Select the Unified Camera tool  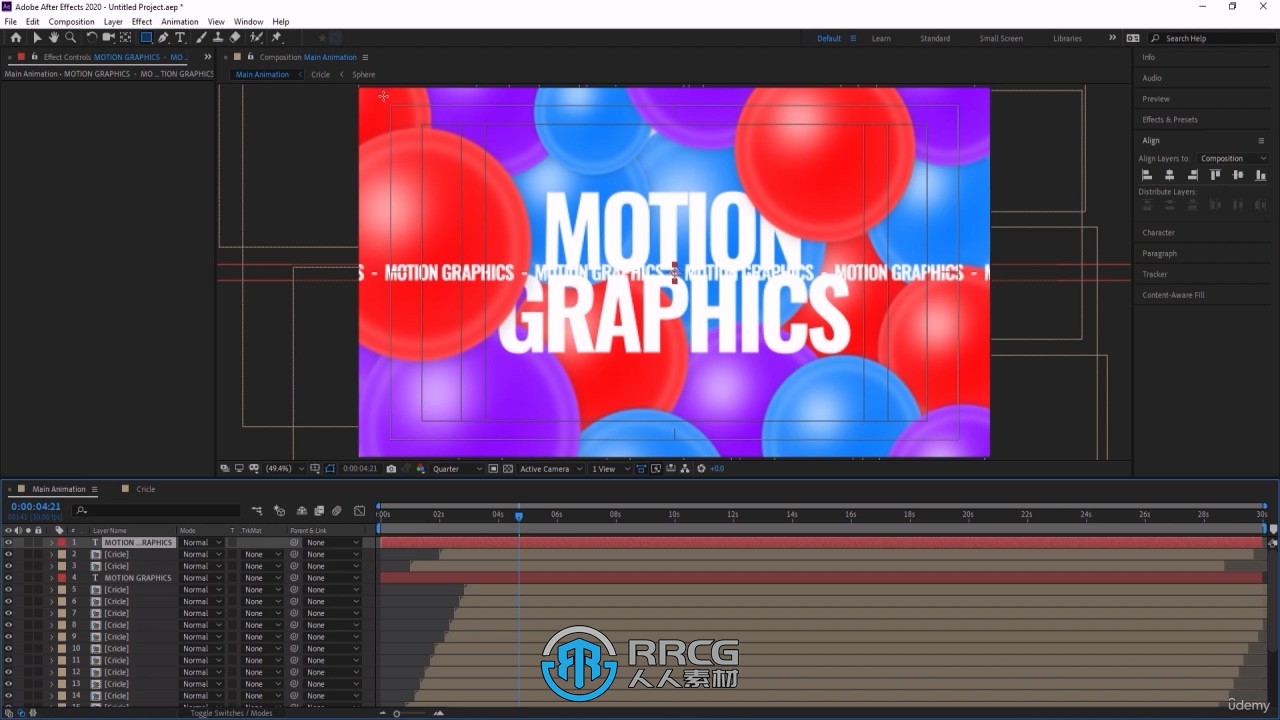(108, 38)
